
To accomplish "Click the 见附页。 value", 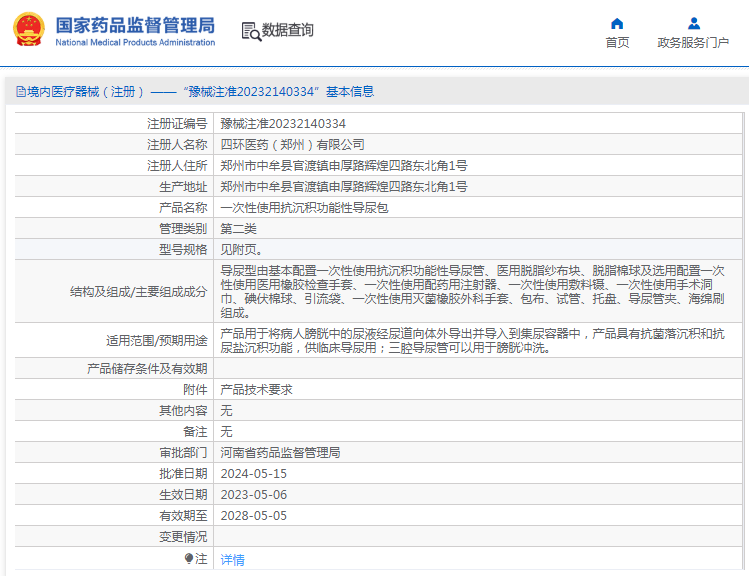I will 241,250.
